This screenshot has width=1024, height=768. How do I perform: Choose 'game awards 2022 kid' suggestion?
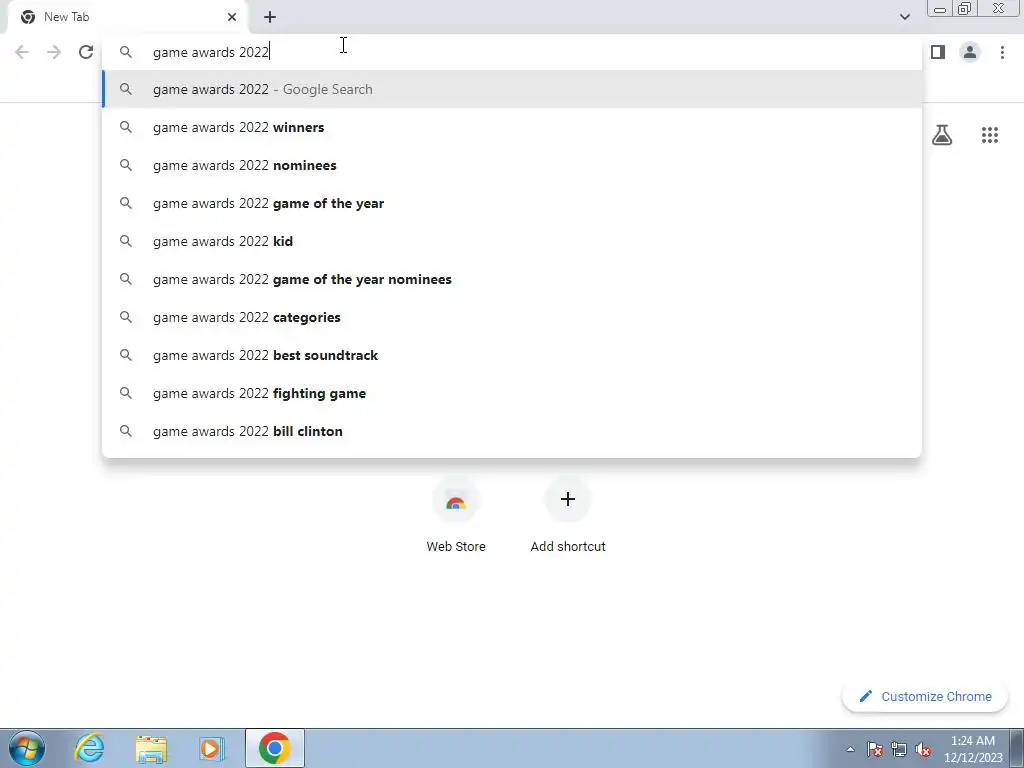pos(512,241)
